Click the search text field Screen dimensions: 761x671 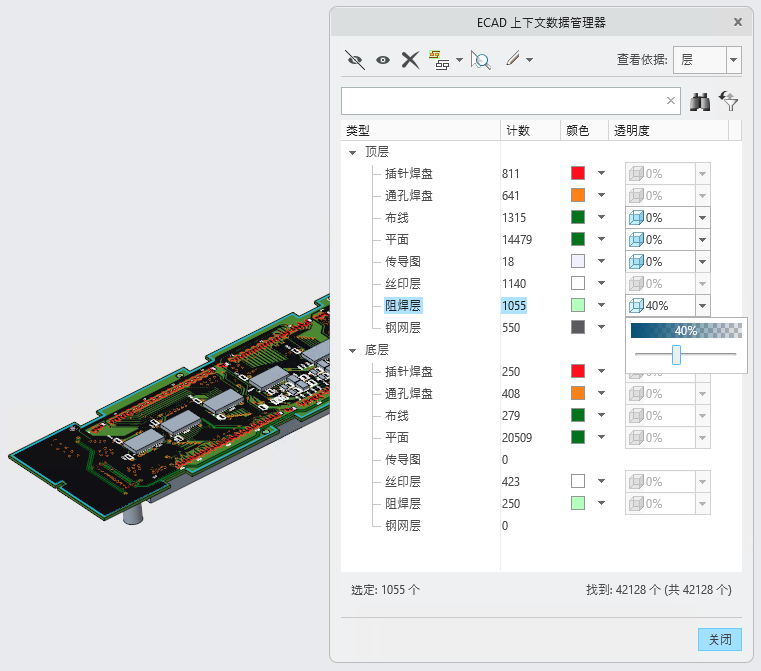click(511, 101)
